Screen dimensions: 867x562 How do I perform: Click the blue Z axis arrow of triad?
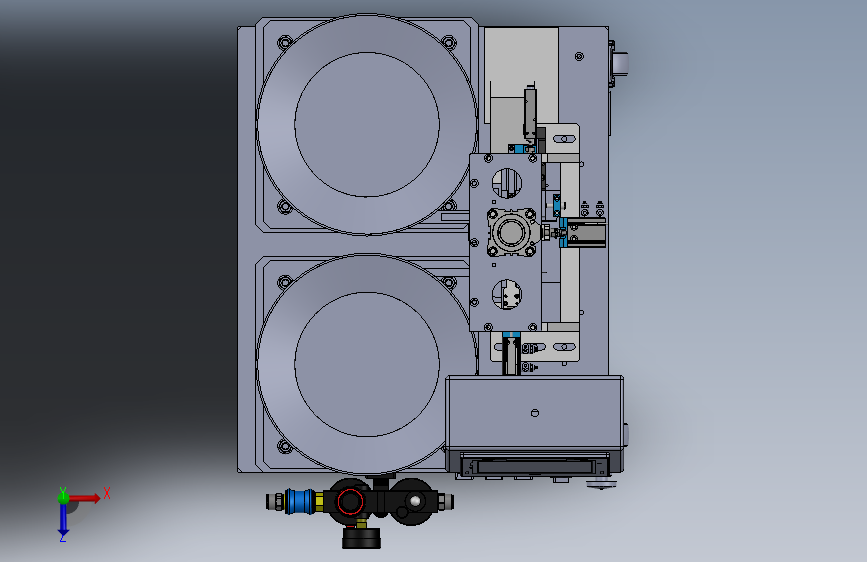tap(63, 520)
